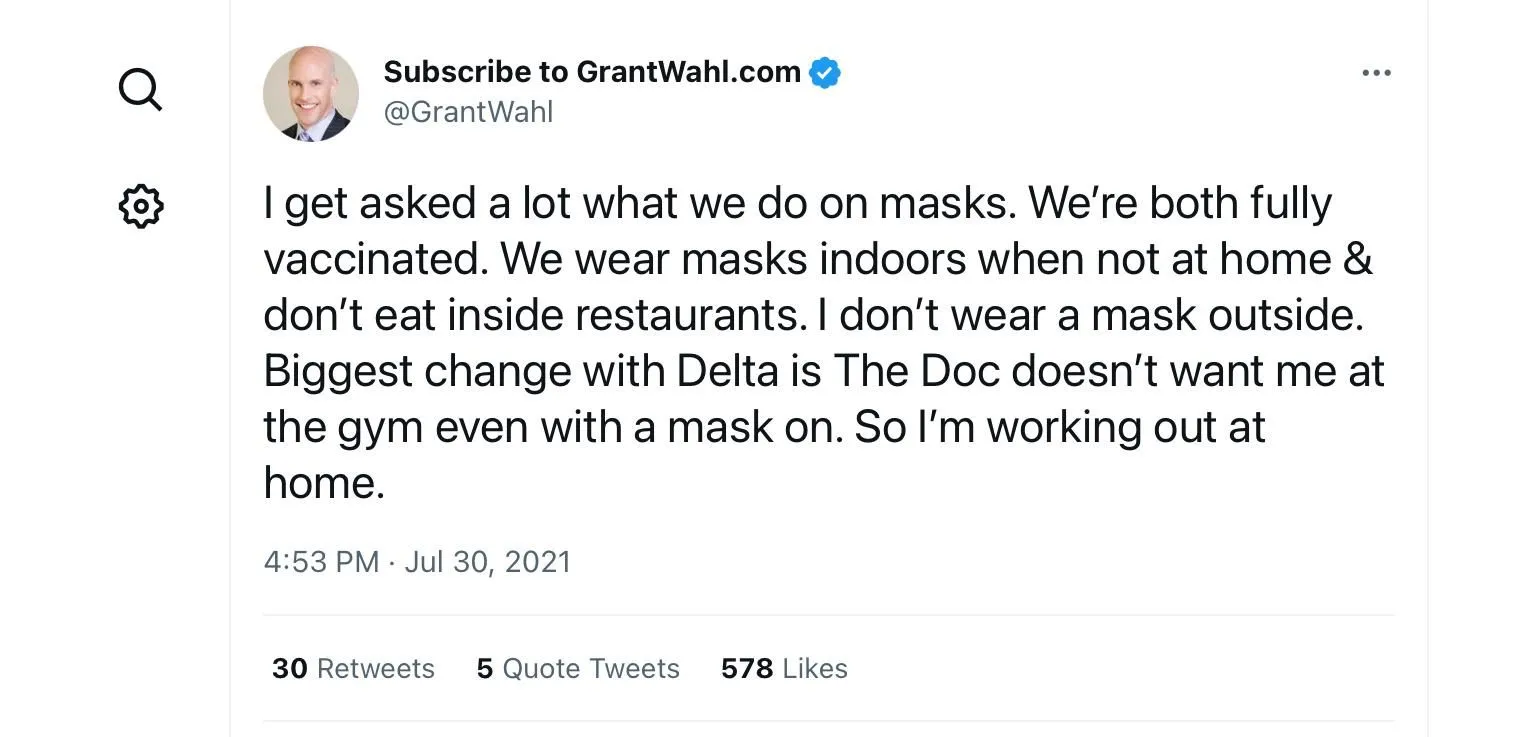Click the display name "Subscribe to GrantWahl.com"
Viewport: 1536px width, 737px height.
(x=592, y=72)
